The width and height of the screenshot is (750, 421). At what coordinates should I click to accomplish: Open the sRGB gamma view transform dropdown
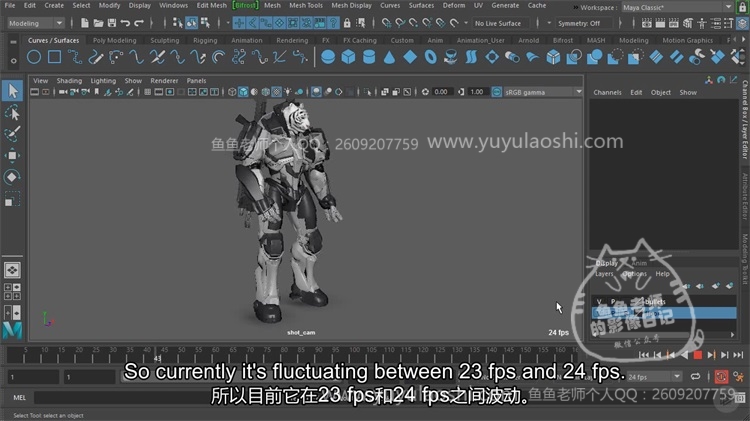click(x=542, y=92)
